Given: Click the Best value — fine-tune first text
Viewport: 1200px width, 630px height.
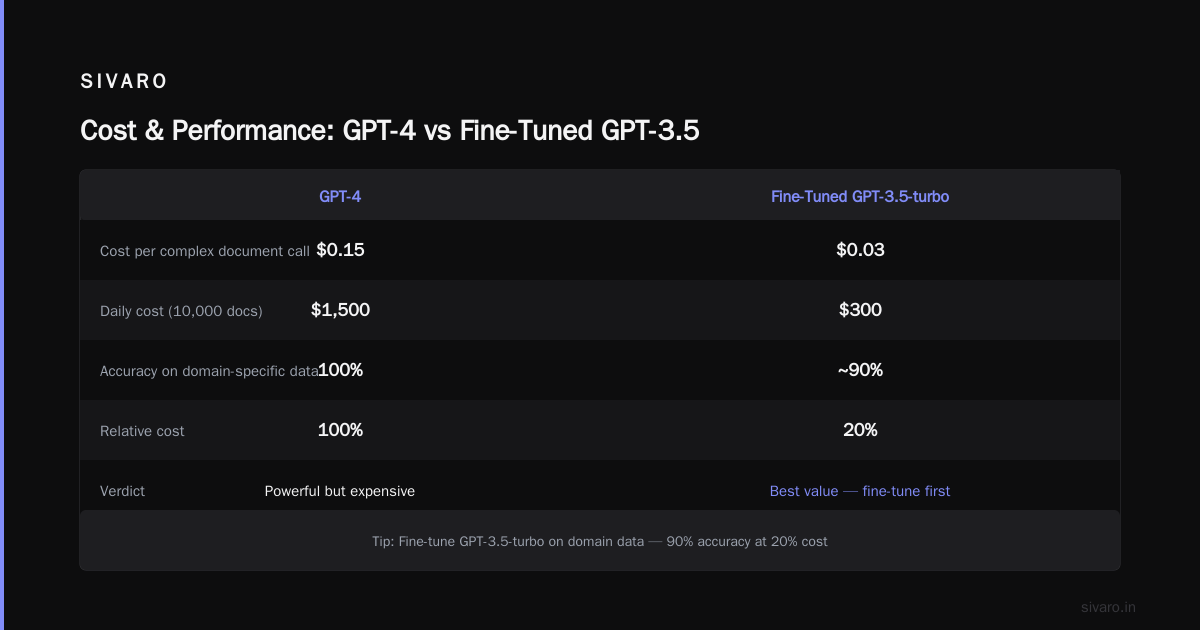Looking at the screenshot, I should (x=860, y=491).
